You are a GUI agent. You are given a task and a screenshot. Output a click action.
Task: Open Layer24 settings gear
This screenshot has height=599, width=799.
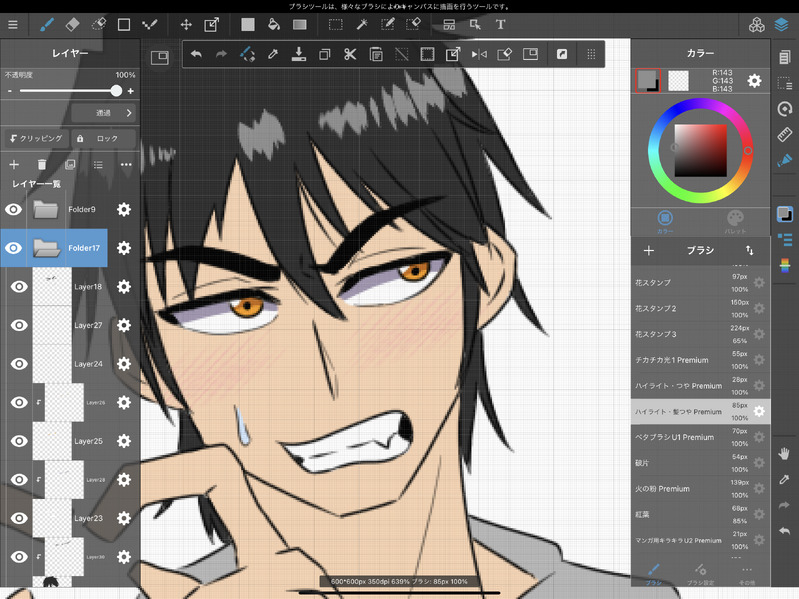[124, 364]
